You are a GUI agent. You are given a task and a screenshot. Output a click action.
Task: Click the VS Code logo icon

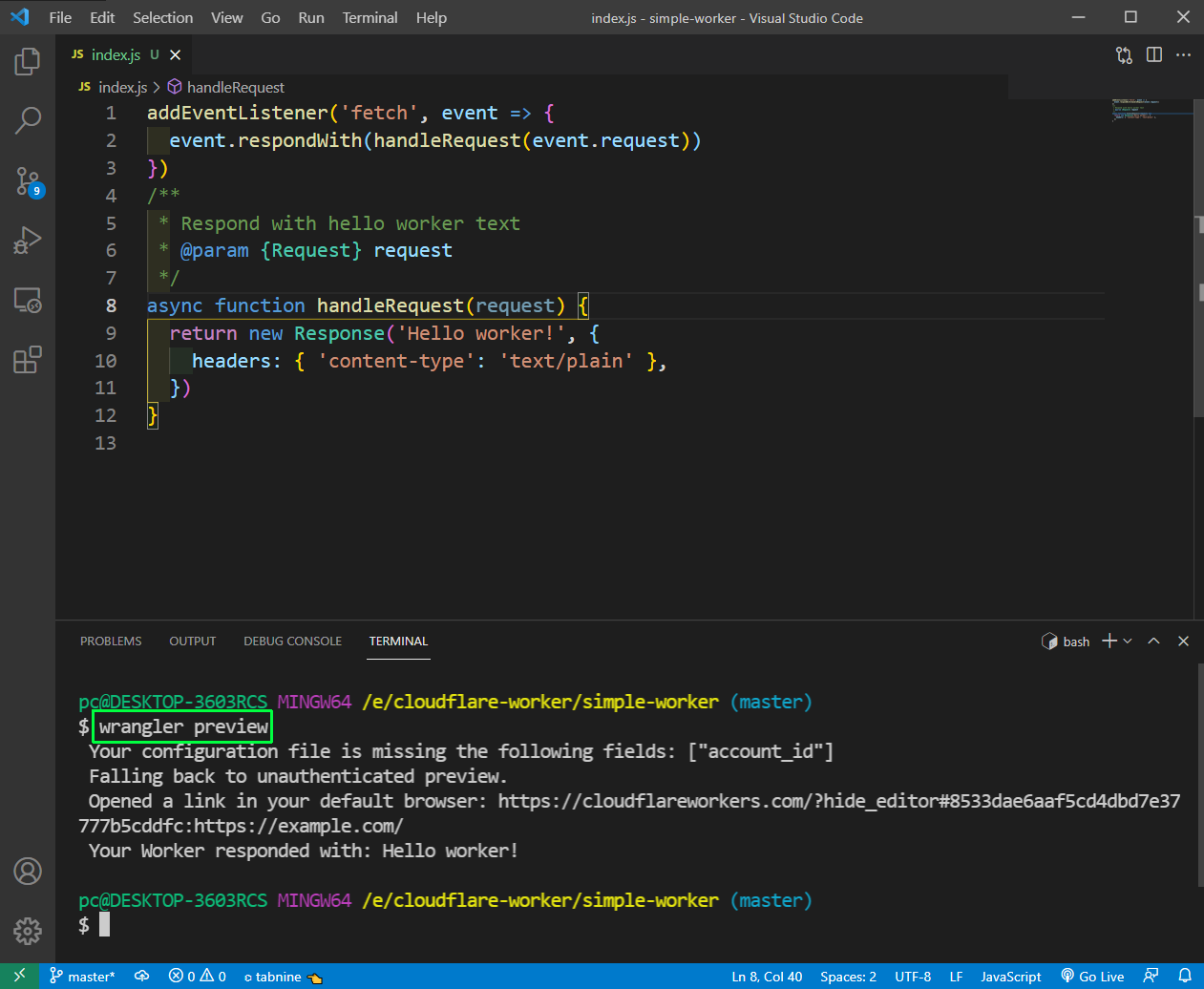pyautogui.click(x=20, y=17)
